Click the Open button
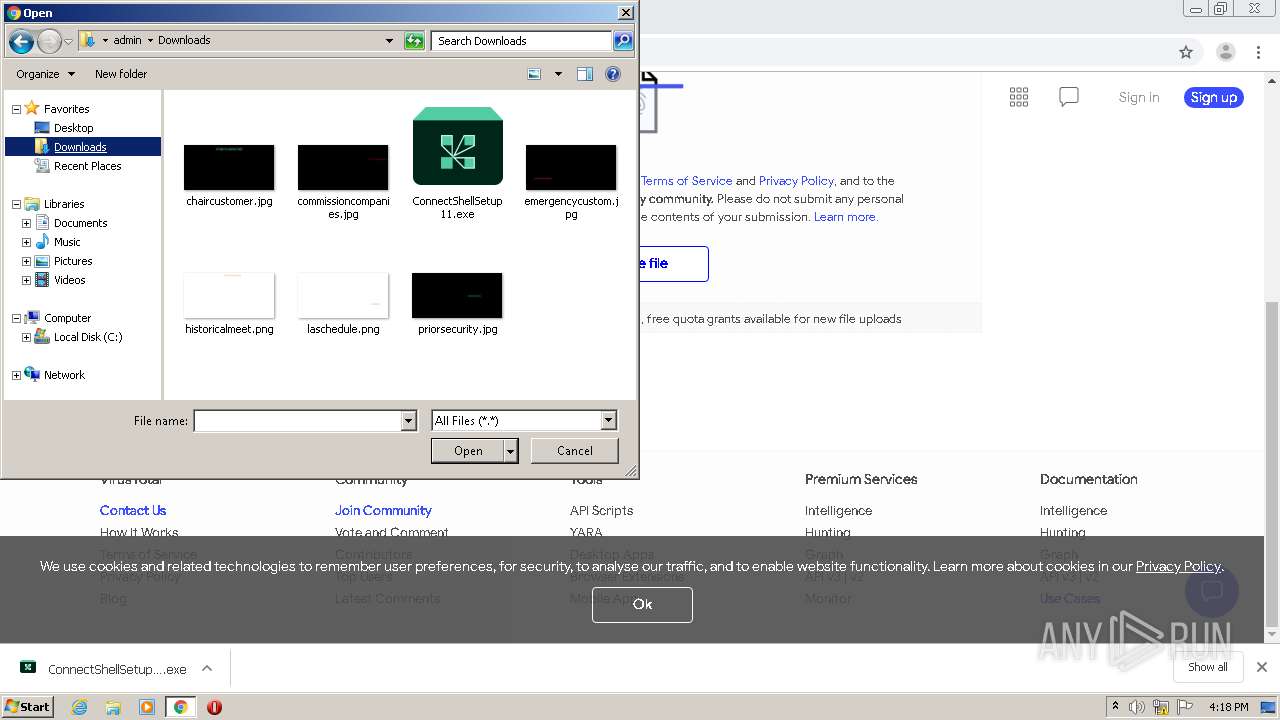Viewport: 1280px width, 720px height. pos(468,451)
